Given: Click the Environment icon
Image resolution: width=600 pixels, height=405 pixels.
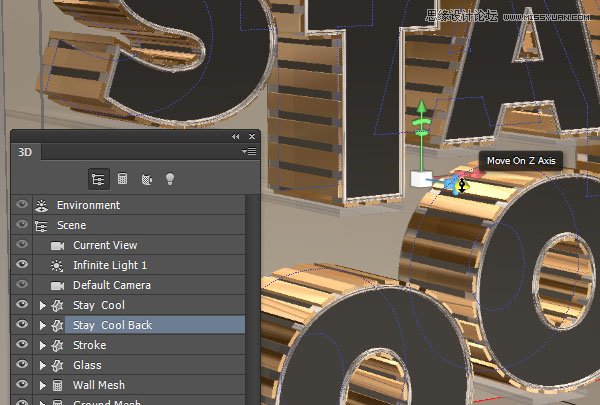Looking at the screenshot, I should click(41, 206).
